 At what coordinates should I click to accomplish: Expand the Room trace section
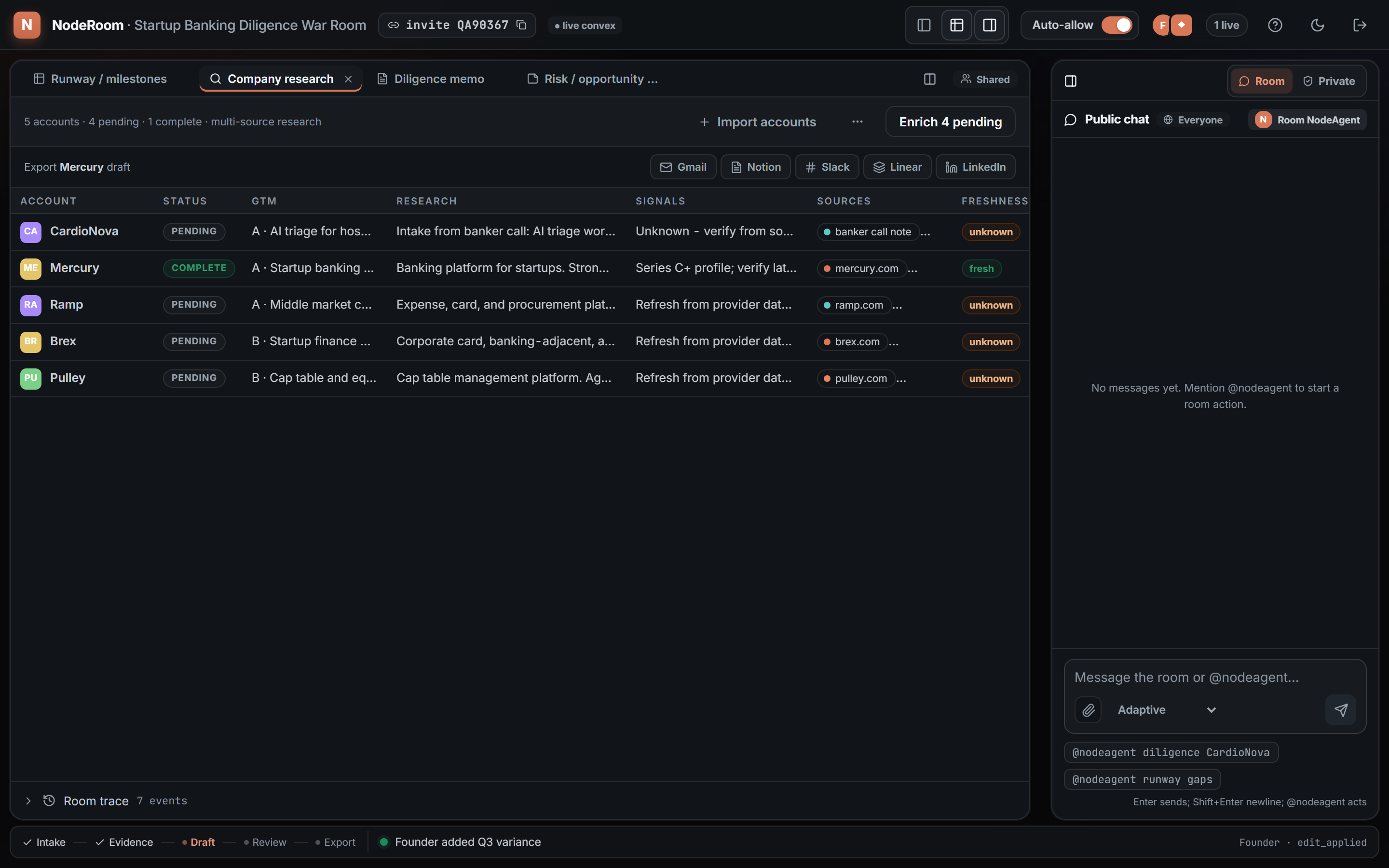(28, 801)
